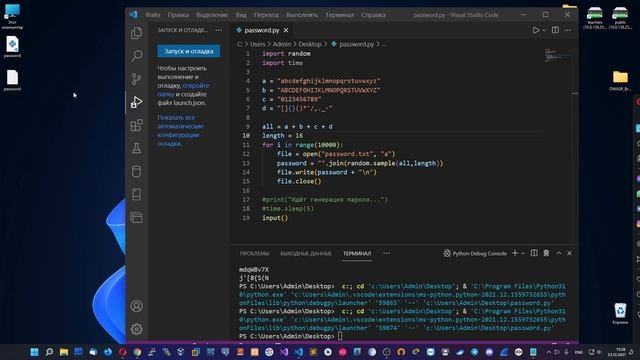This screenshot has height=360, width=640.
Task: Close the password.py editor tab
Action: pos(286,30)
